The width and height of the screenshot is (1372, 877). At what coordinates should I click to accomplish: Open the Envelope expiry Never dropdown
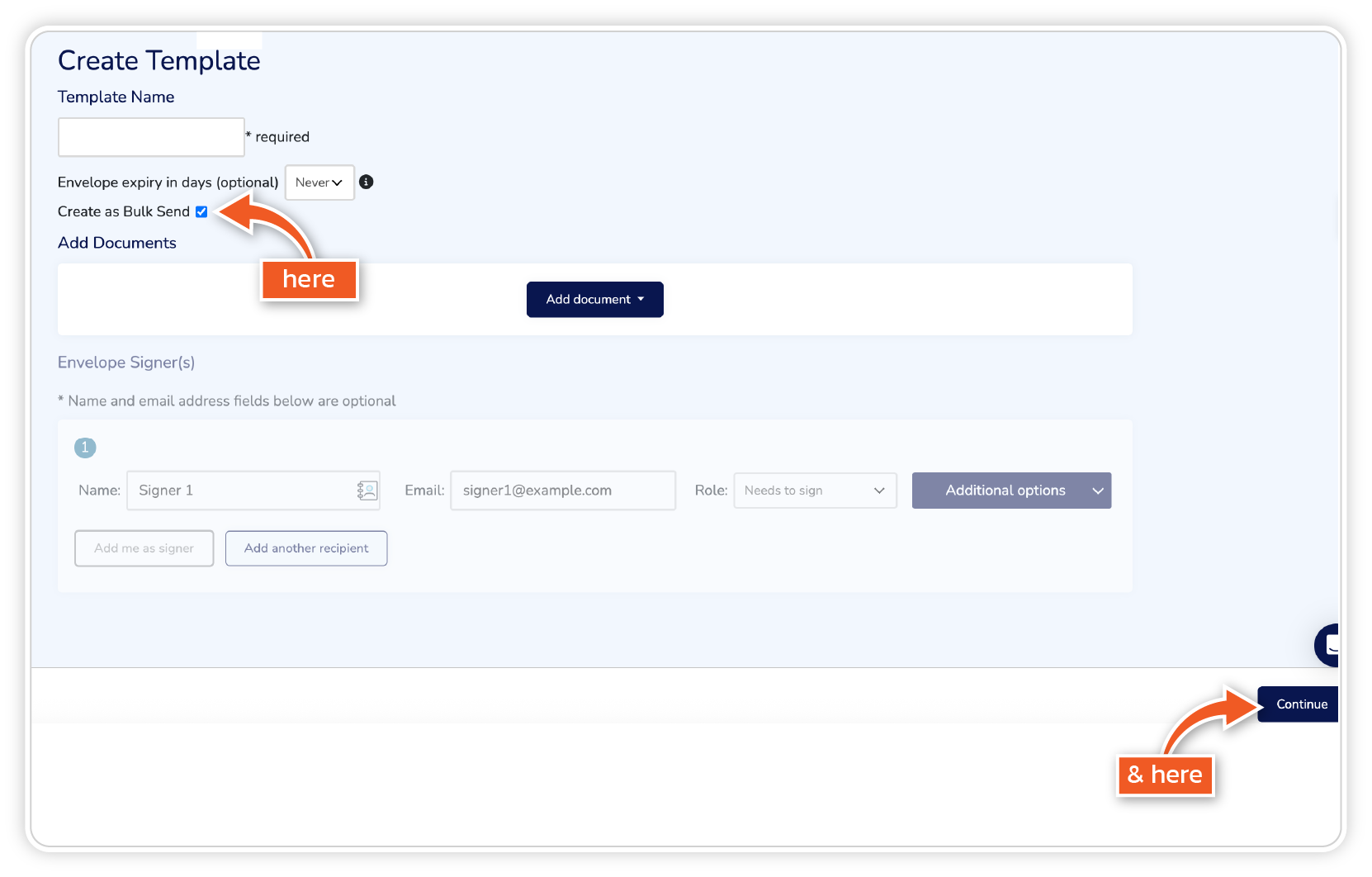pos(319,183)
